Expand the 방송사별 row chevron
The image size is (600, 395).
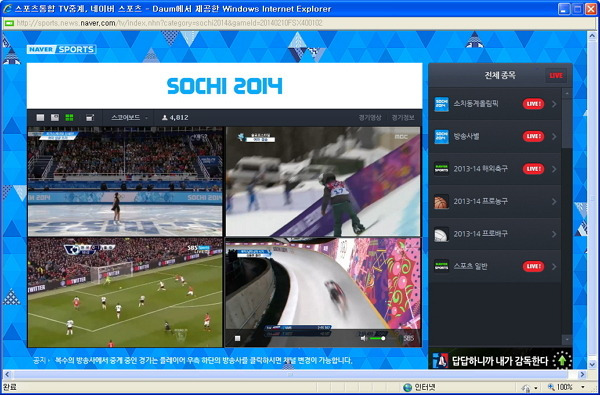click(x=554, y=137)
